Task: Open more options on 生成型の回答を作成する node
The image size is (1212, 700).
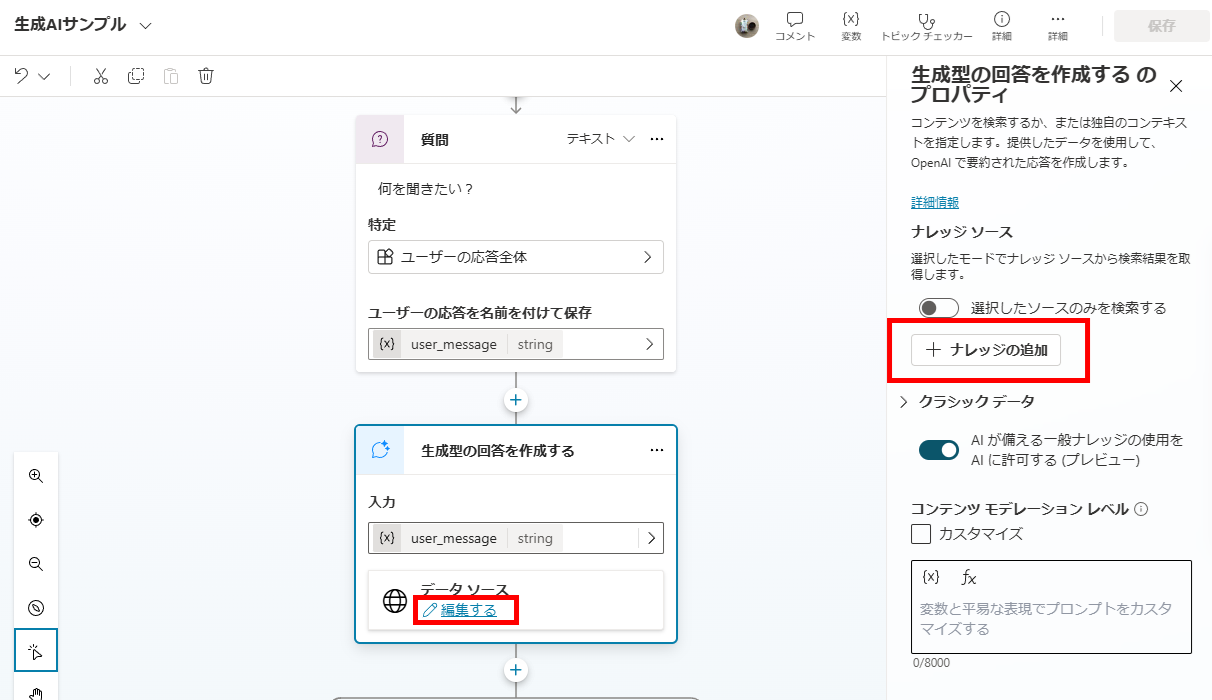Action: 657,450
